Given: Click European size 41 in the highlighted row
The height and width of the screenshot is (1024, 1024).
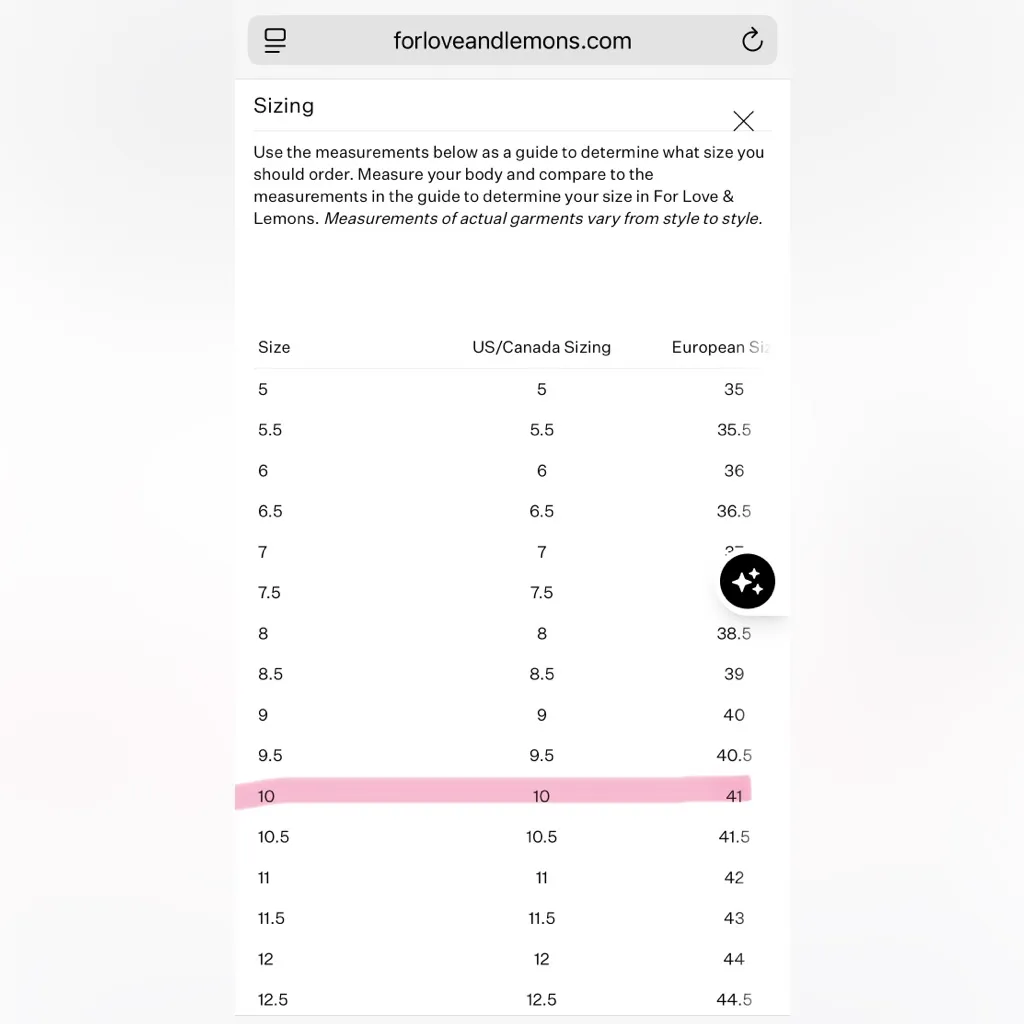Looking at the screenshot, I should point(734,796).
